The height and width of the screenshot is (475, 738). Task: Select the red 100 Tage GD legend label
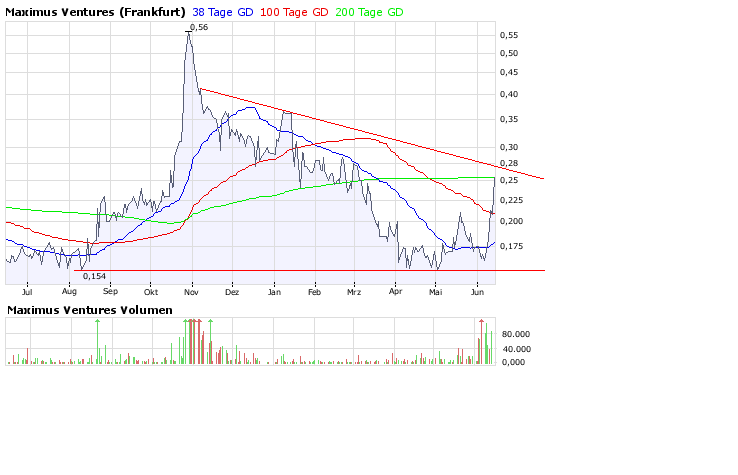[x=297, y=11]
